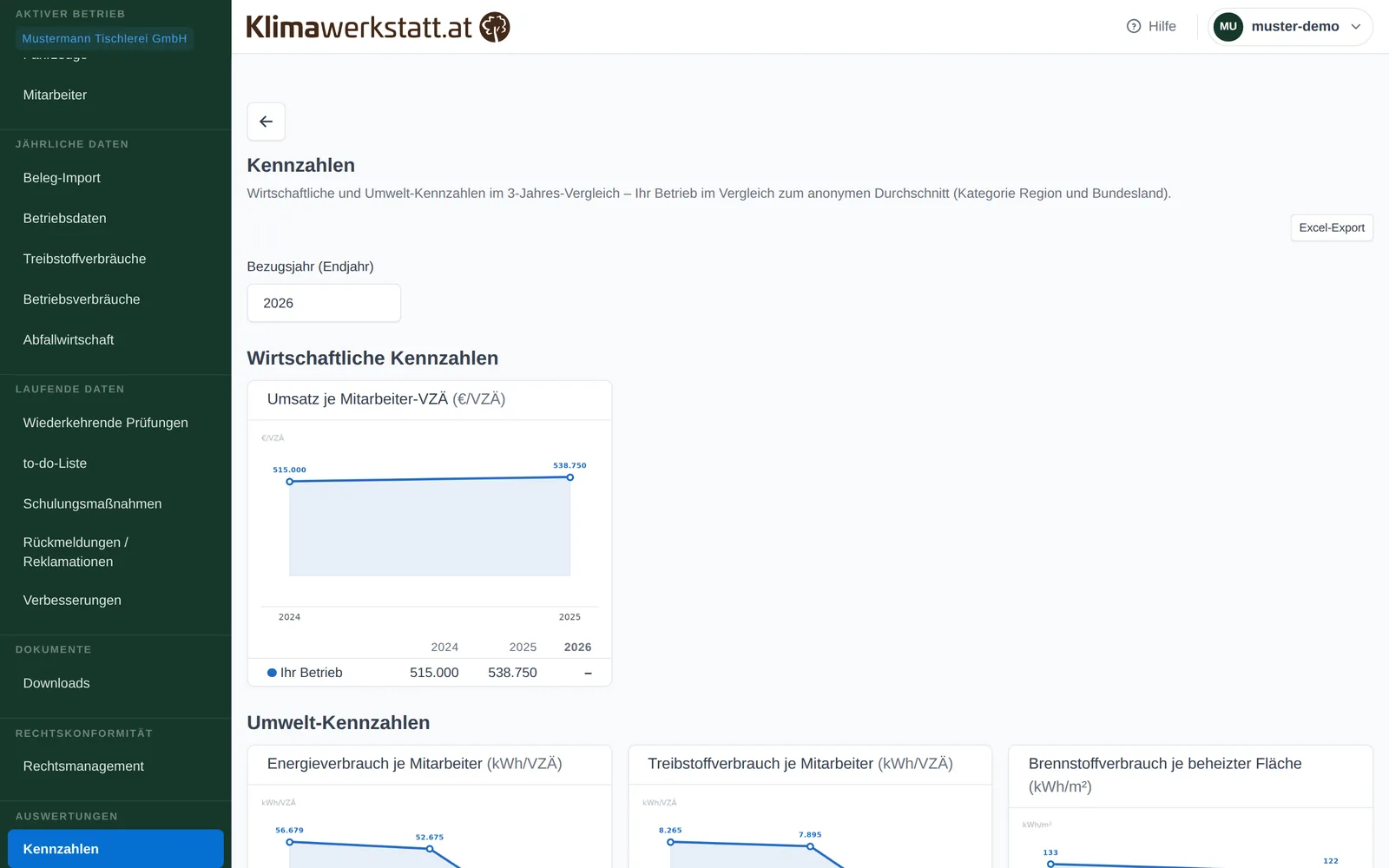Open Abfallwirtschaft section

pyautogui.click(x=69, y=340)
